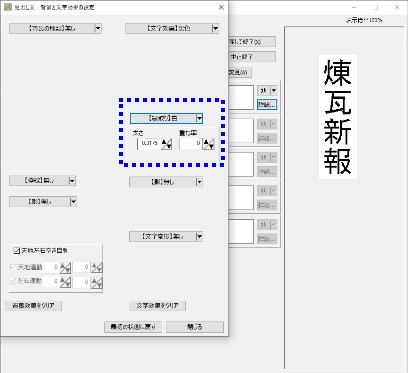Click the dialog title bar app icon

7,7
